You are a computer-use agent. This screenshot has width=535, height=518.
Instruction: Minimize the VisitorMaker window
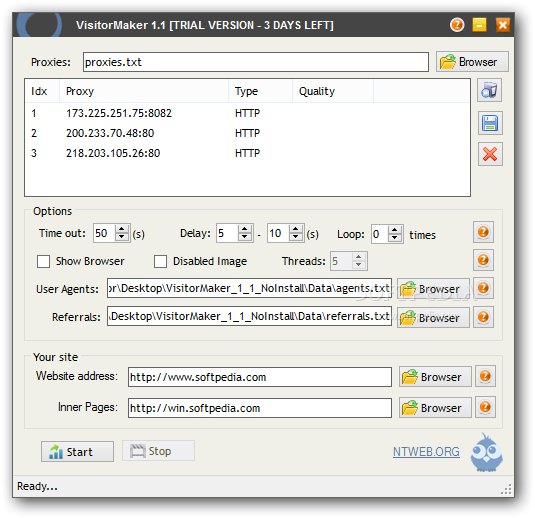click(x=479, y=25)
